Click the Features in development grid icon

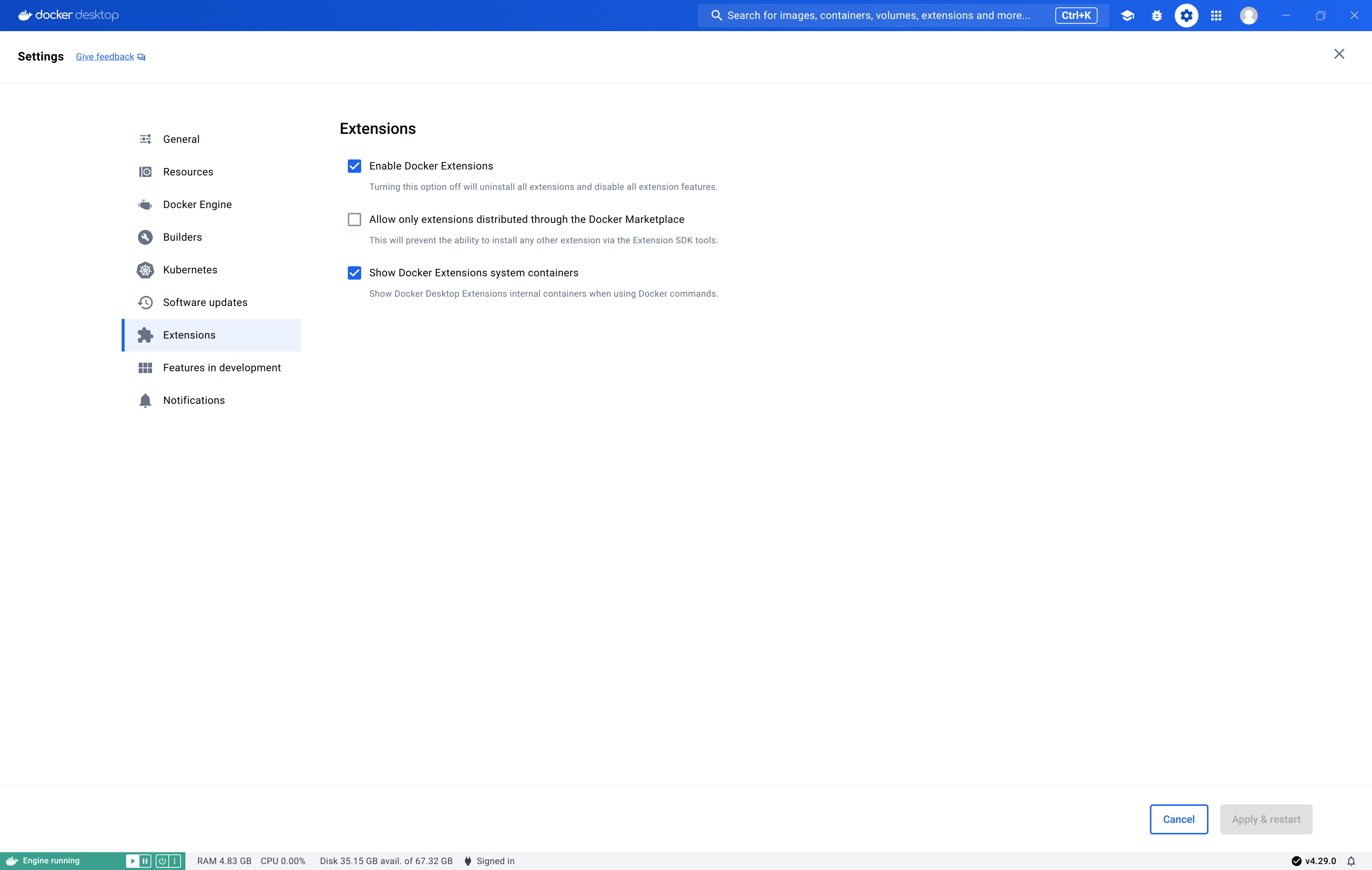tap(145, 368)
